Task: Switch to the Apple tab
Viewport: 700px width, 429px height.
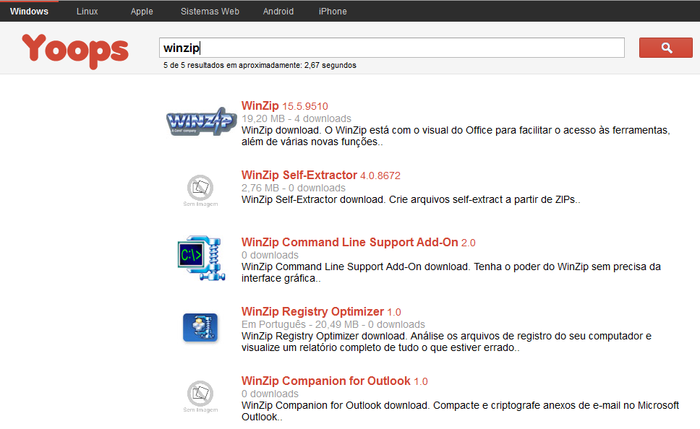Action: pyautogui.click(x=142, y=11)
